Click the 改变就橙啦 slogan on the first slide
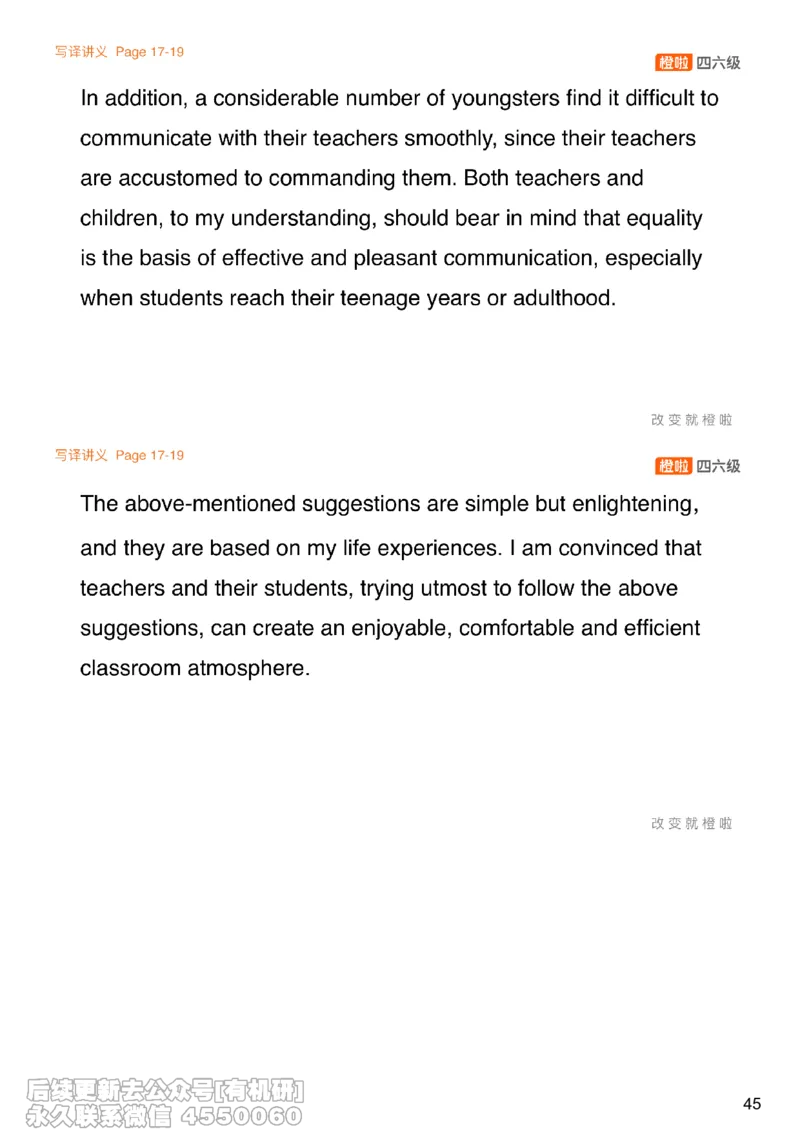Viewport: 800px width, 1132px height. (x=691, y=420)
